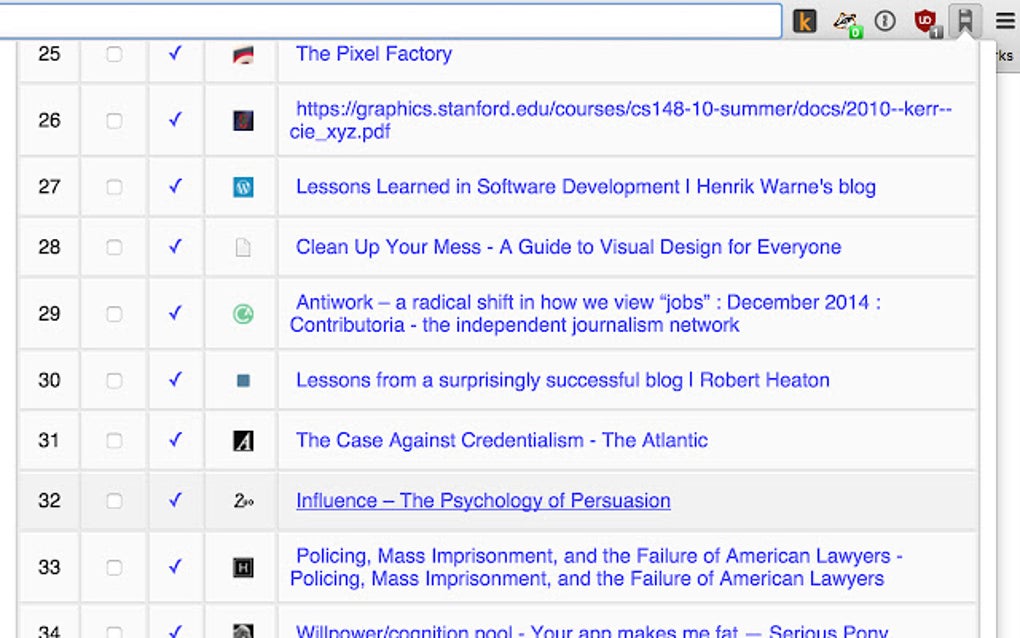The image size is (1020, 638).
Task: Click the uBlock Origin shield icon
Action: (x=925, y=20)
